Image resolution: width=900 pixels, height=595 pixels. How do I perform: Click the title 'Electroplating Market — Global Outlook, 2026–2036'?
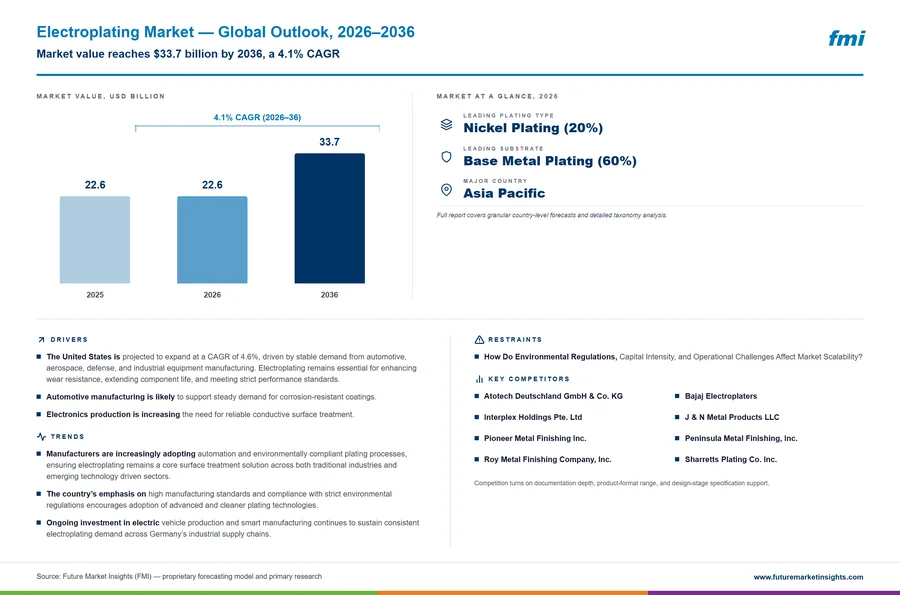226,32
